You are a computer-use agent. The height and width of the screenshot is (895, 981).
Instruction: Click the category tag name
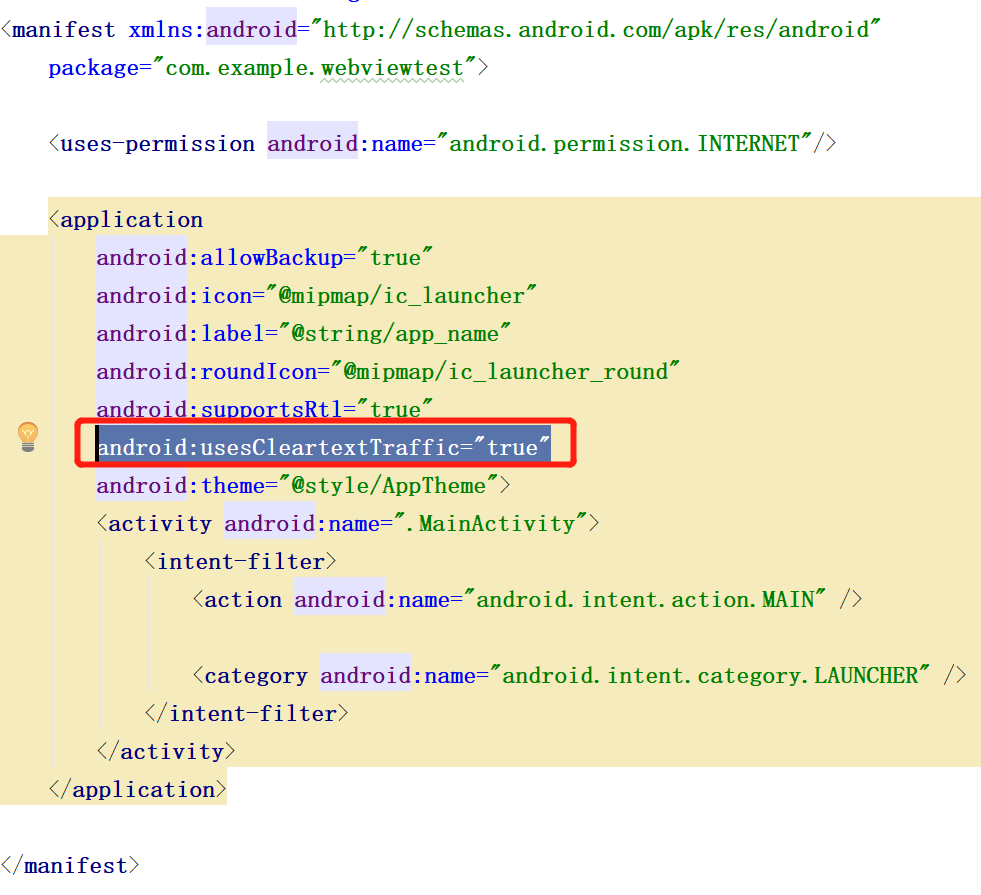point(256,676)
